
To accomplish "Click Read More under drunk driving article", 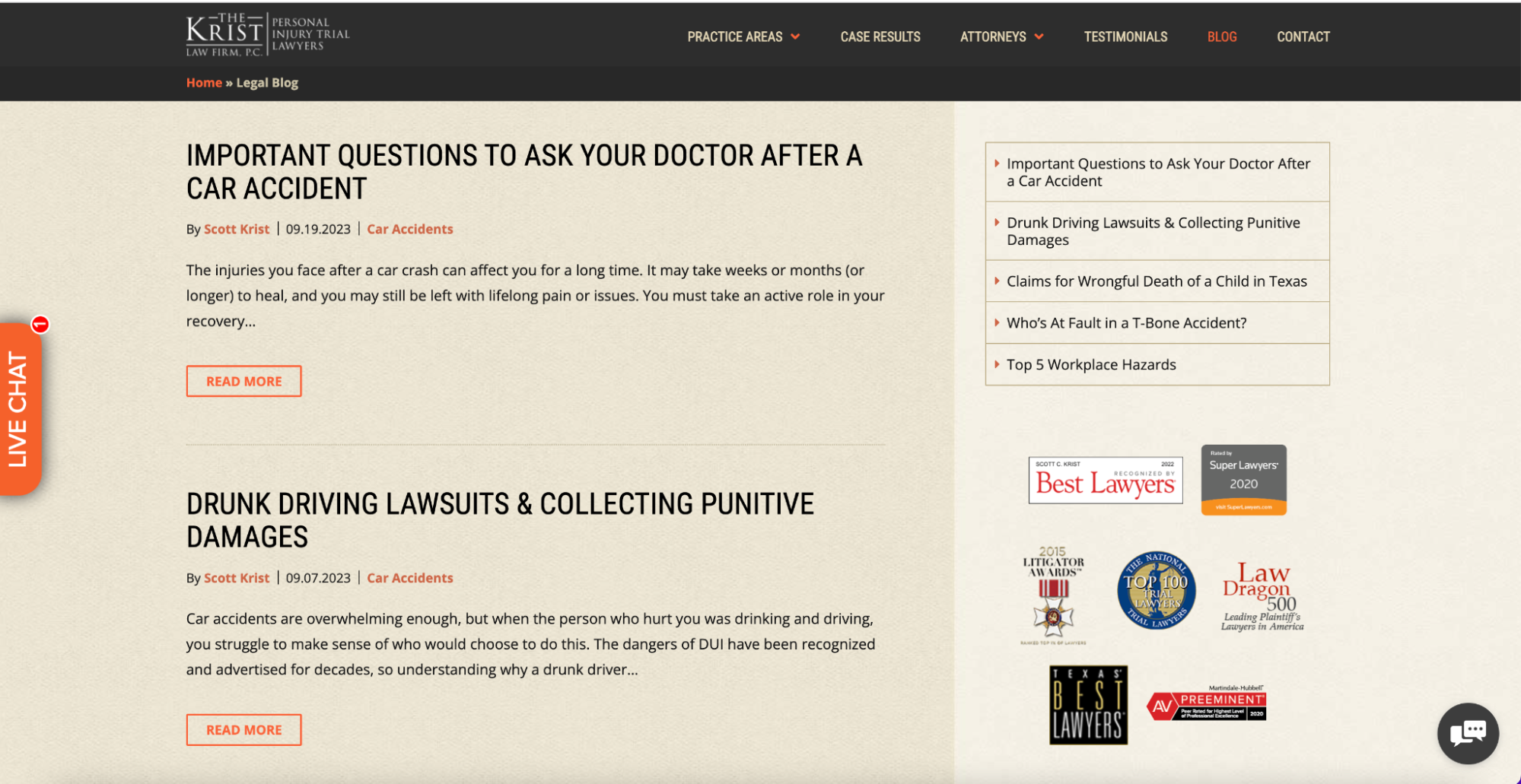I will point(243,729).
